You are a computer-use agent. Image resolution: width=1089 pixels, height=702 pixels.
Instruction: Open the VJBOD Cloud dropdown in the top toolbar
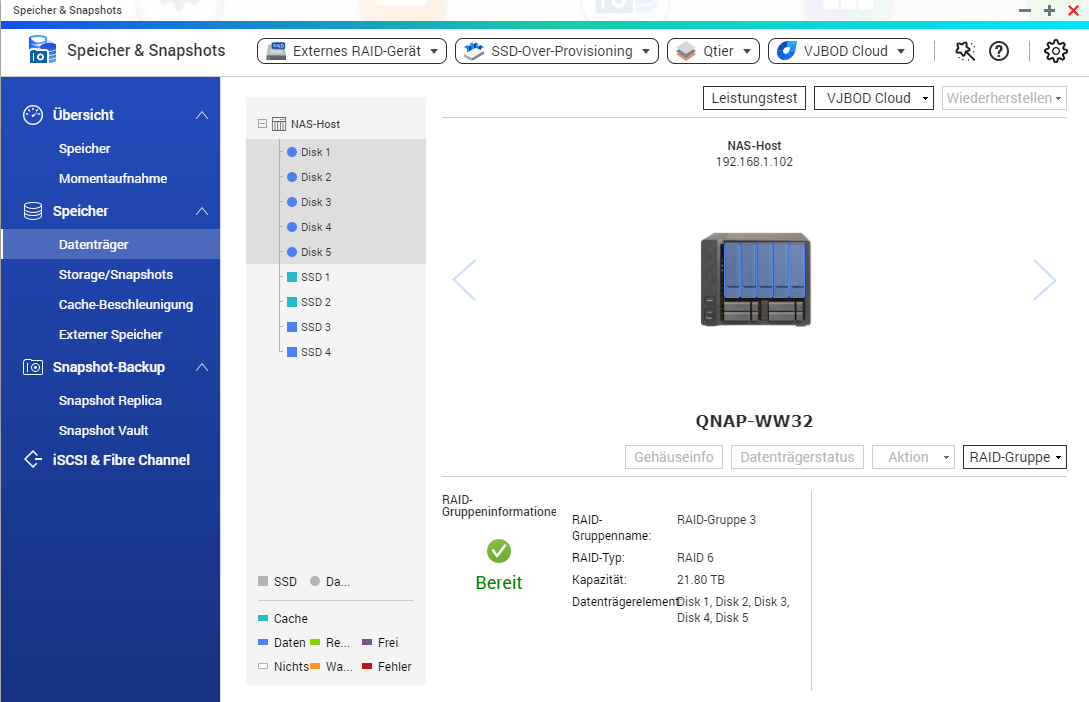(840, 51)
